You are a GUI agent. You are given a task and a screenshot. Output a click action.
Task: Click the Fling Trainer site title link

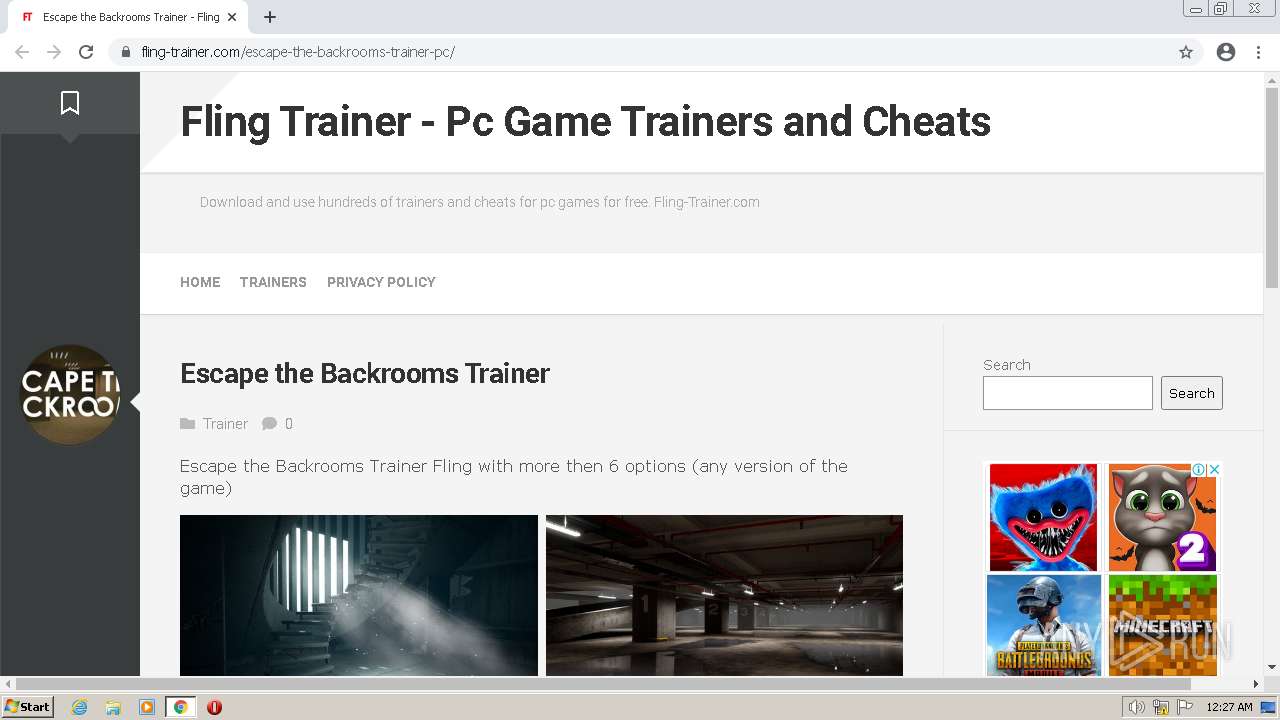585,122
